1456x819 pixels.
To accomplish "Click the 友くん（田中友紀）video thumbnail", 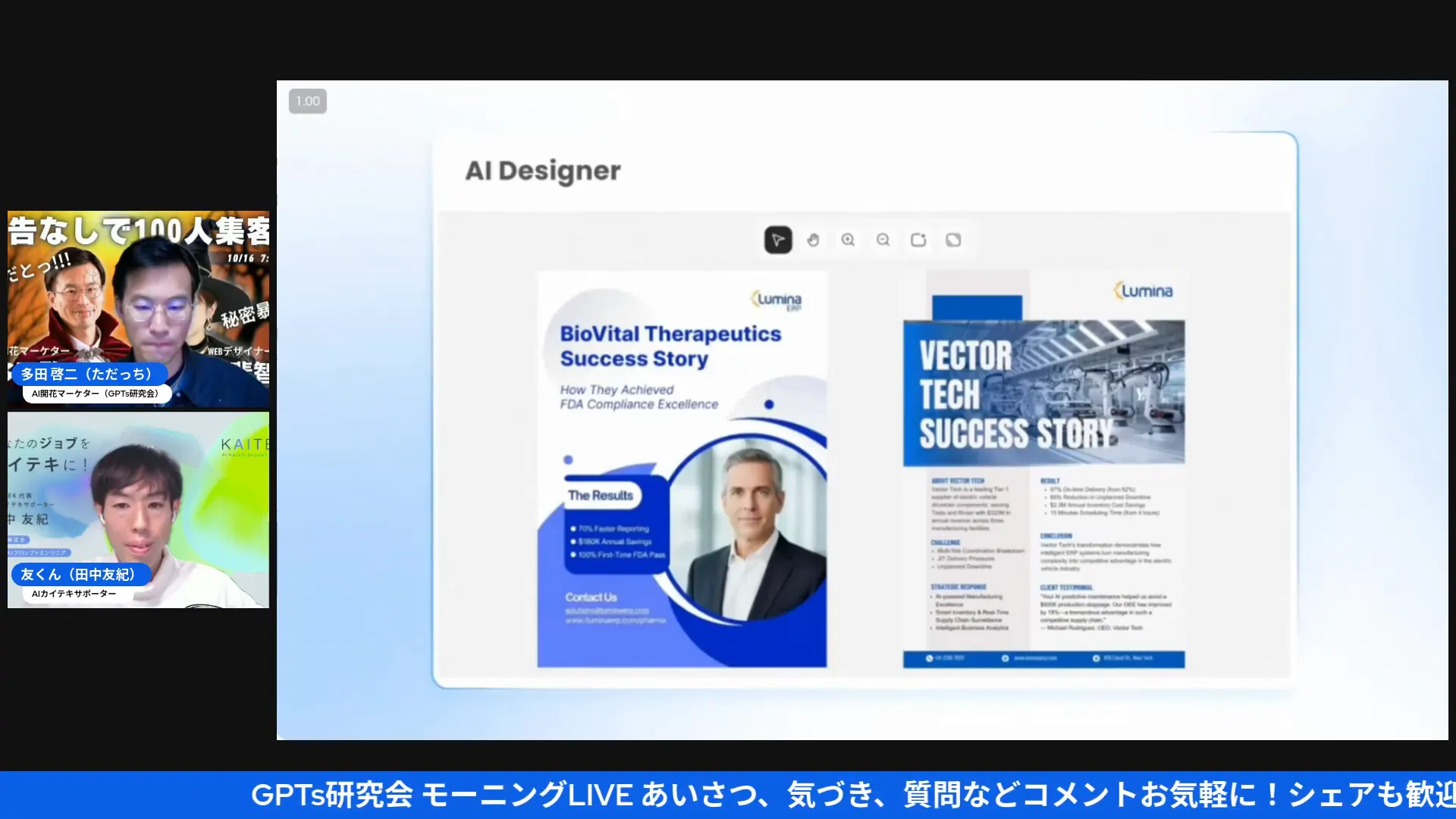I will click(x=138, y=508).
